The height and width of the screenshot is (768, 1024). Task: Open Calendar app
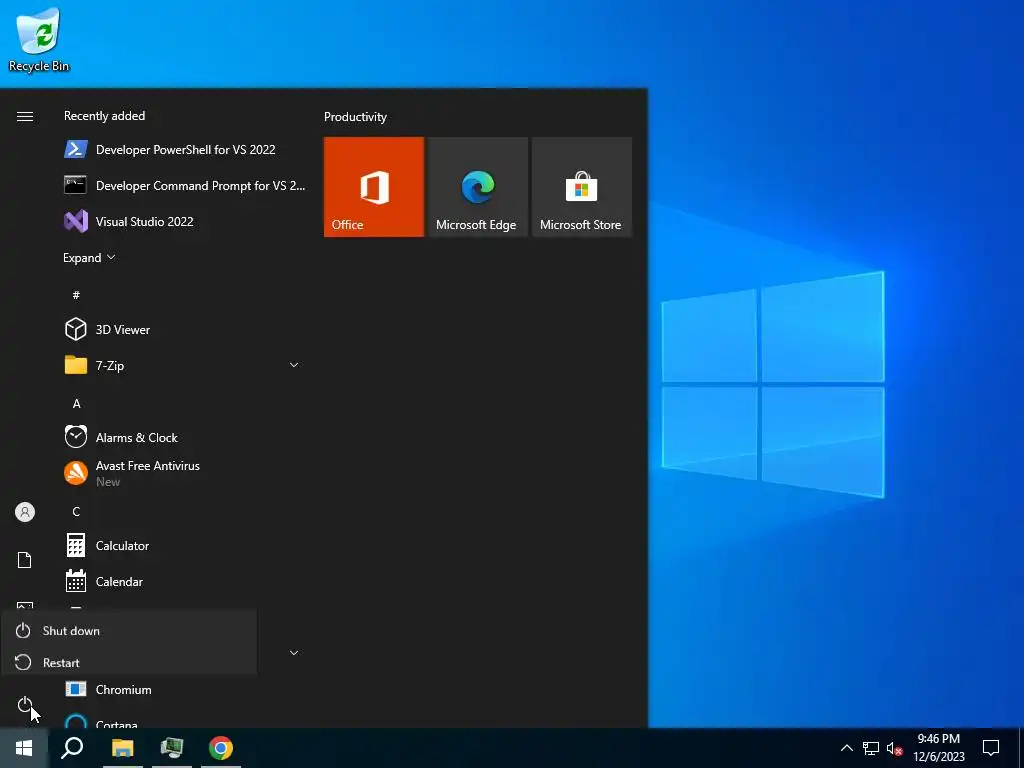tap(185, 581)
